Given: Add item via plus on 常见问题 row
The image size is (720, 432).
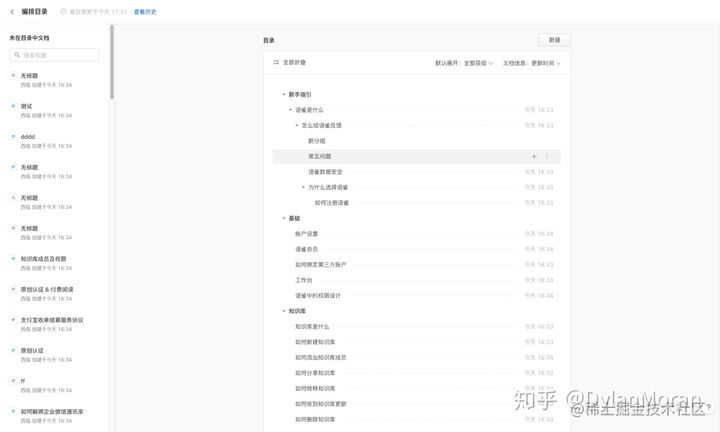Looking at the screenshot, I should [534, 157].
